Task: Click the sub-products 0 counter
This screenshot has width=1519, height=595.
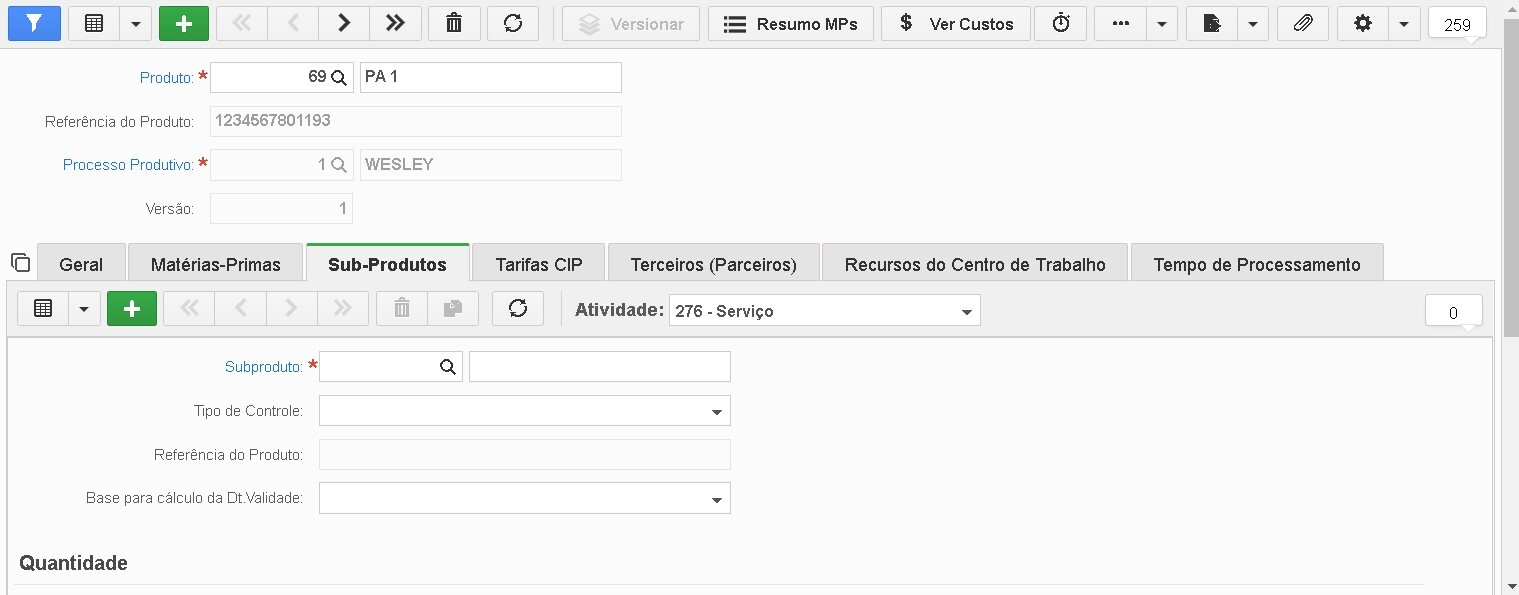Action: coord(1453,312)
